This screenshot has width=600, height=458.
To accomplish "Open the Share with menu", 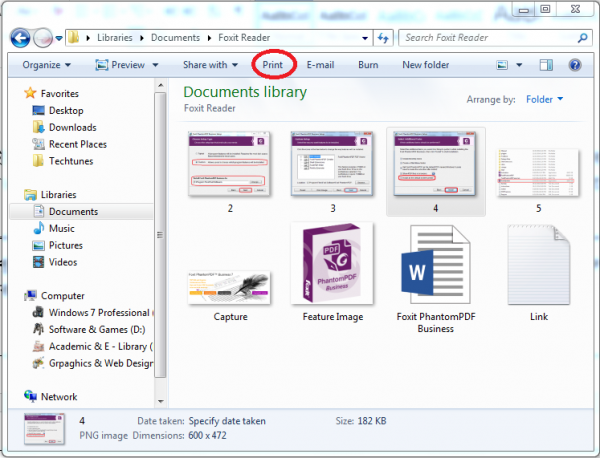I will point(210,65).
